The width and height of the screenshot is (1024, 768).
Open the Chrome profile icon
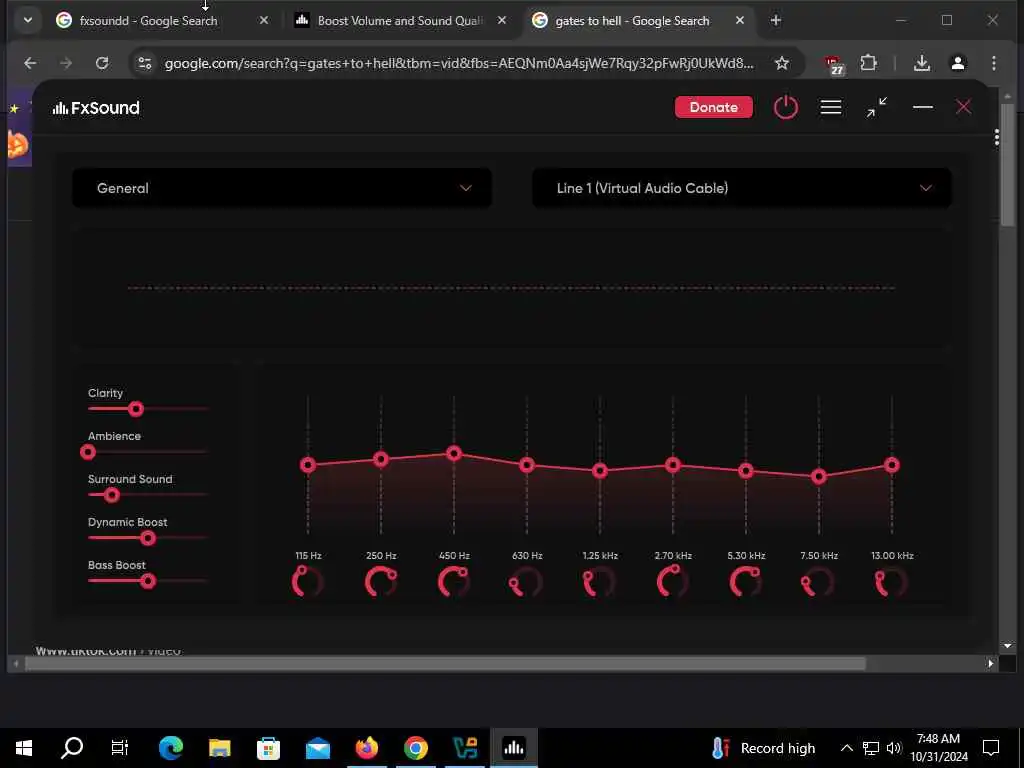[x=958, y=63]
